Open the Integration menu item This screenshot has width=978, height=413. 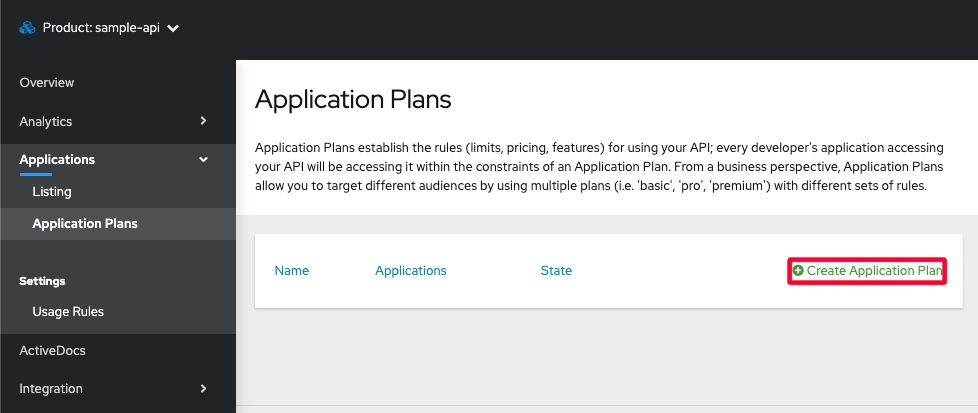pos(51,388)
